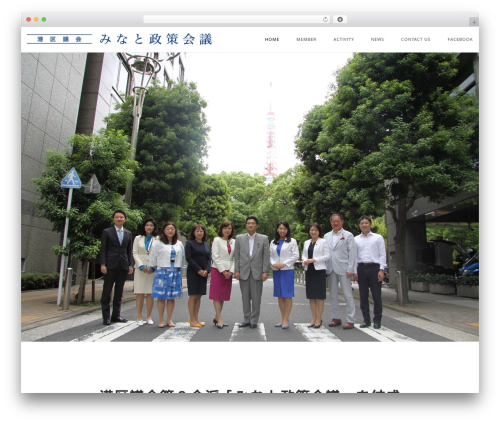The image size is (500, 423).
Task: Go to the ACTIVITY page
Action: click(x=343, y=39)
